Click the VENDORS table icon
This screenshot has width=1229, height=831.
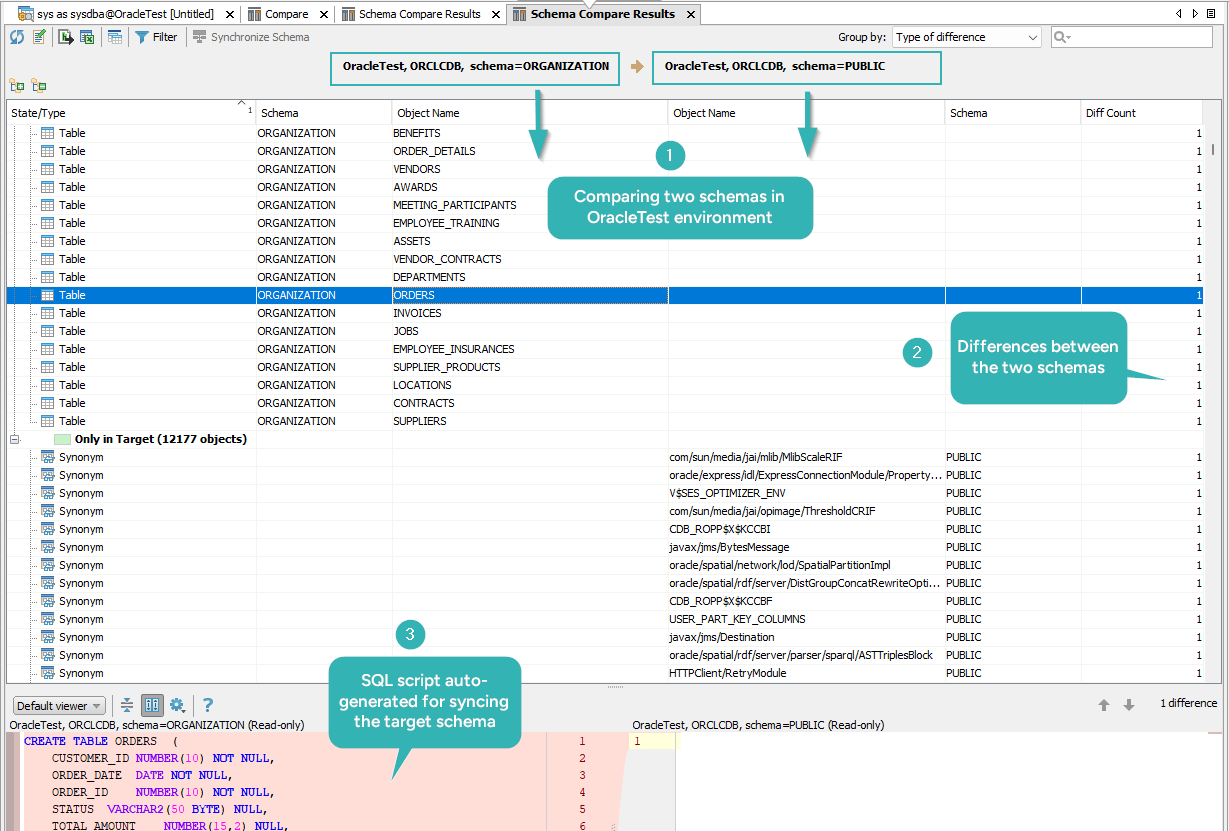[x=47, y=169]
